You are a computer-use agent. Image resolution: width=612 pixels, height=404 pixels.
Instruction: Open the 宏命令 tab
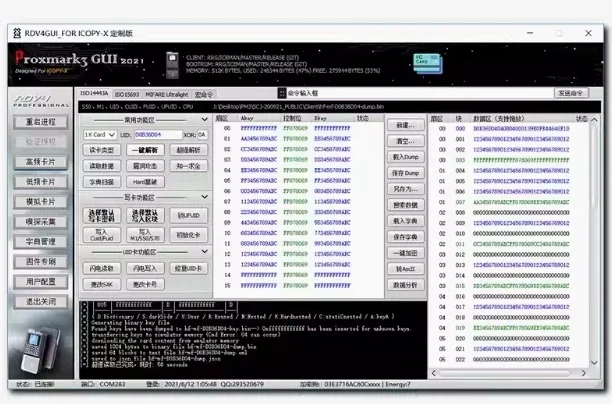point(204,94)
